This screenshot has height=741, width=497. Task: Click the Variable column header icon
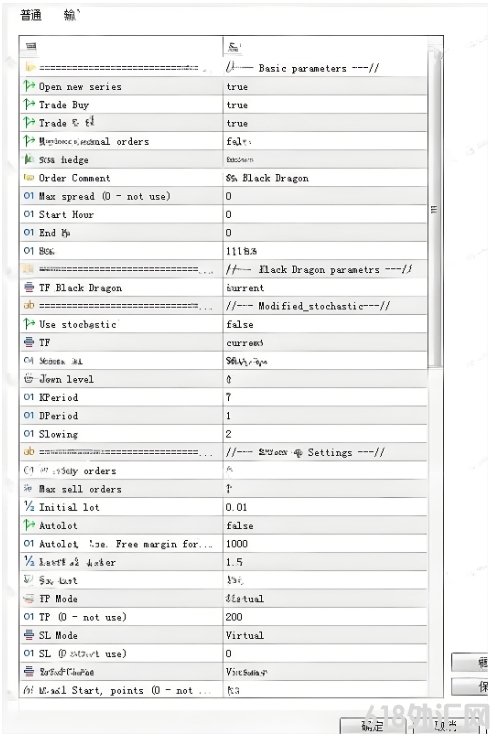pyautogui.click(x=31, y=46)
